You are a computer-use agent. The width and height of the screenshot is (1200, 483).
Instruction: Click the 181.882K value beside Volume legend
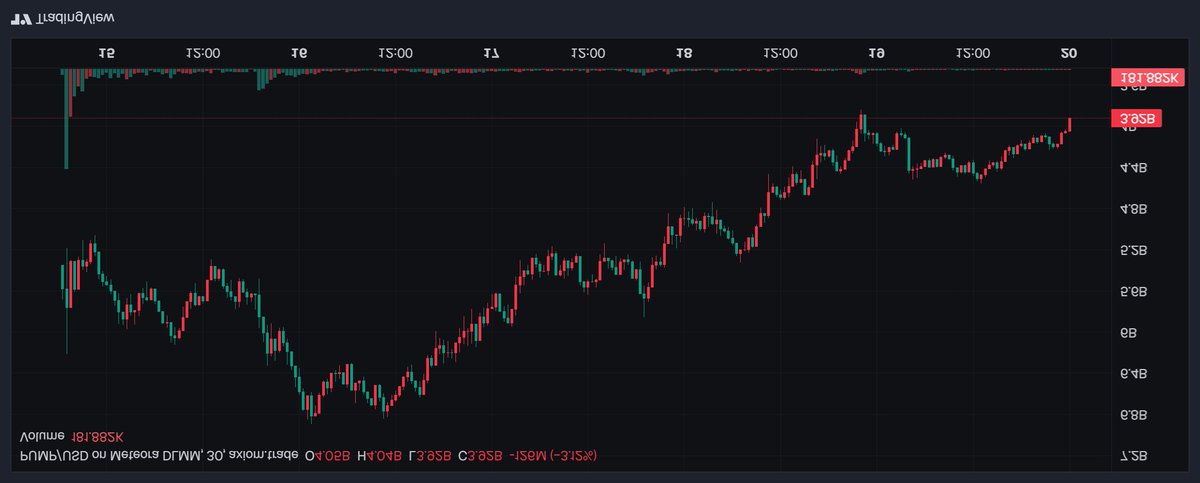point(97,438)
